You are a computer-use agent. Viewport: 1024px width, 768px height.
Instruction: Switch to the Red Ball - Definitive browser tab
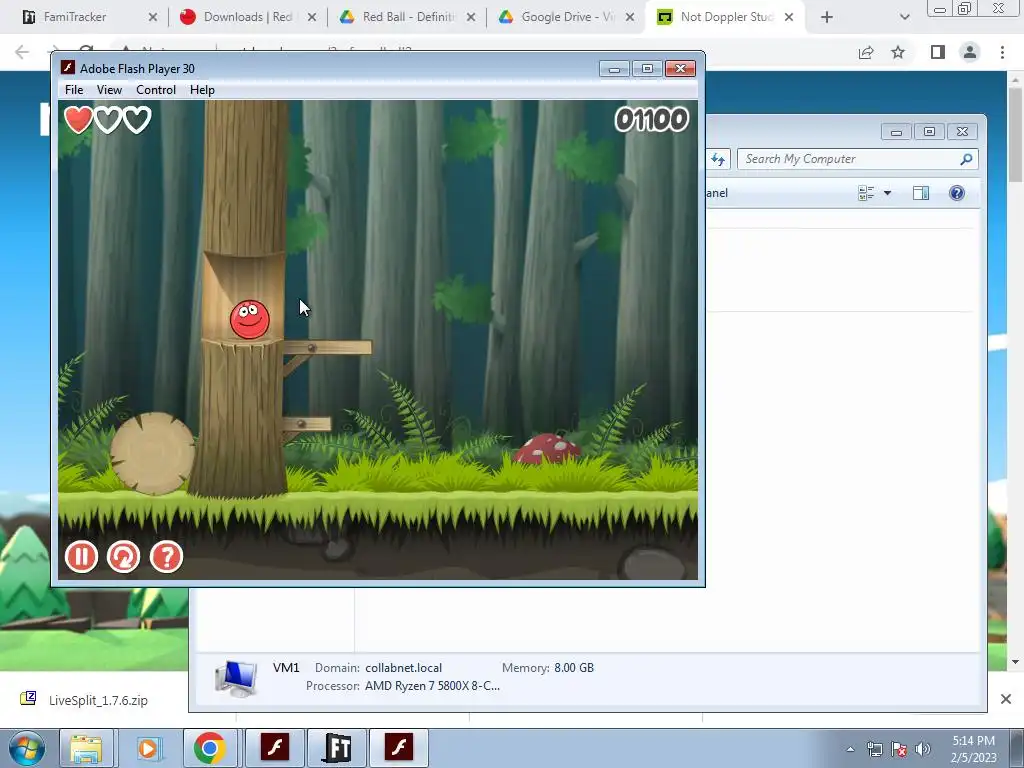pyautogui.click(x=408, y=17)
